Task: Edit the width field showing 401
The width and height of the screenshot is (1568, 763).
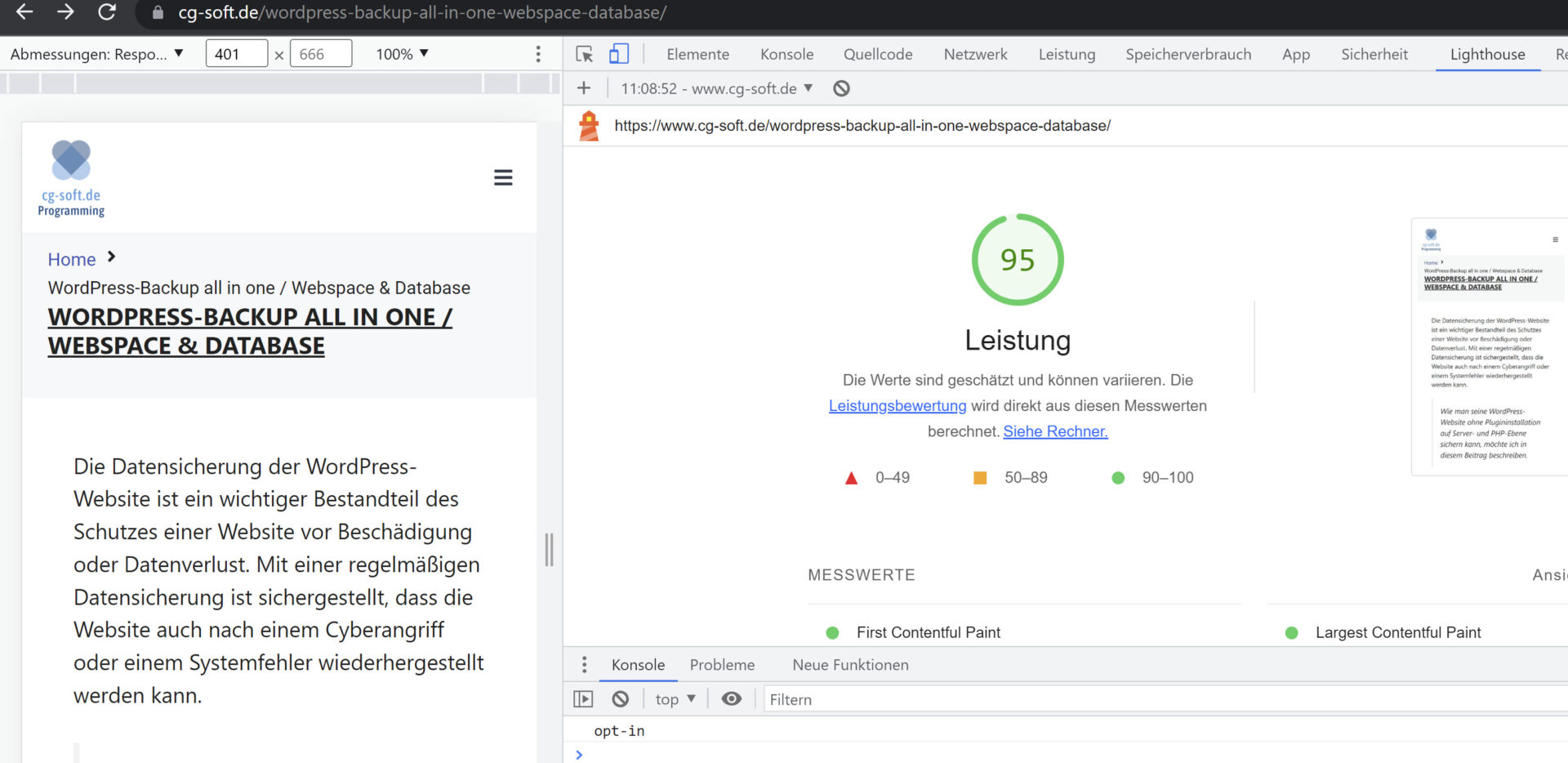Action: [236, 54]
